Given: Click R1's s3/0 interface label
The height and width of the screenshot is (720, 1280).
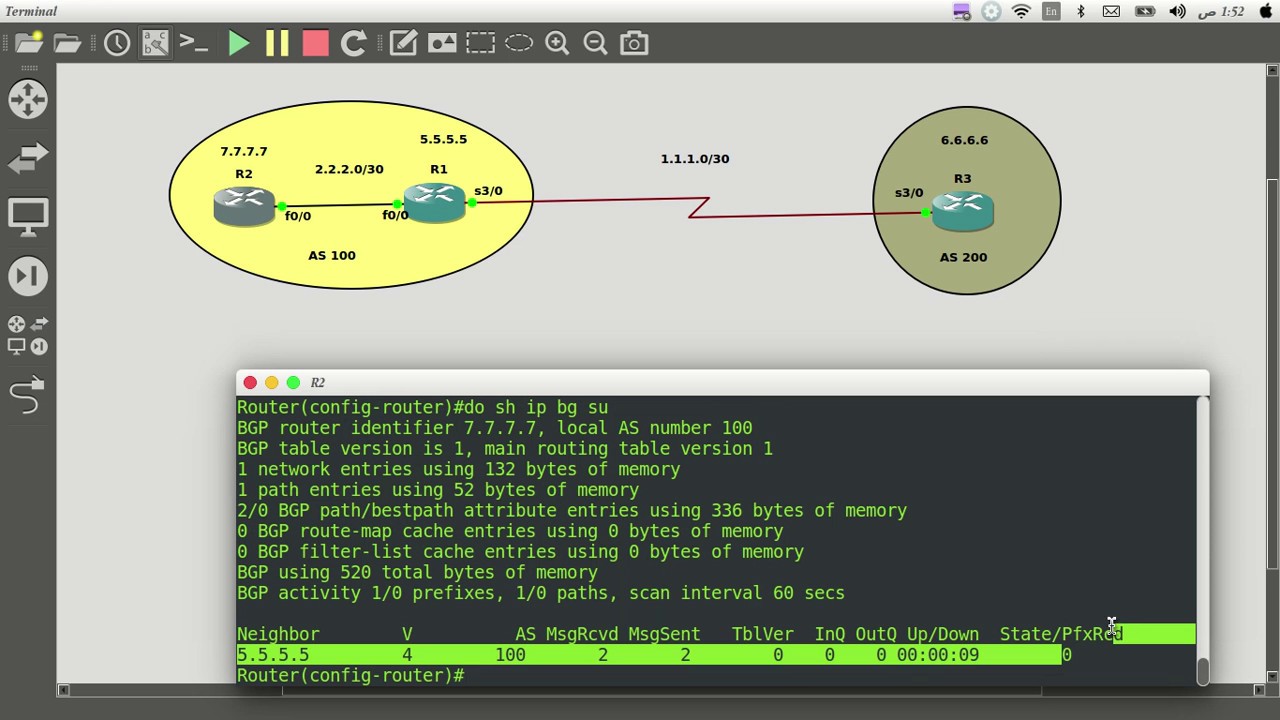Looking at the screenshot, I should pyautogui.click(x=488, y=190).
